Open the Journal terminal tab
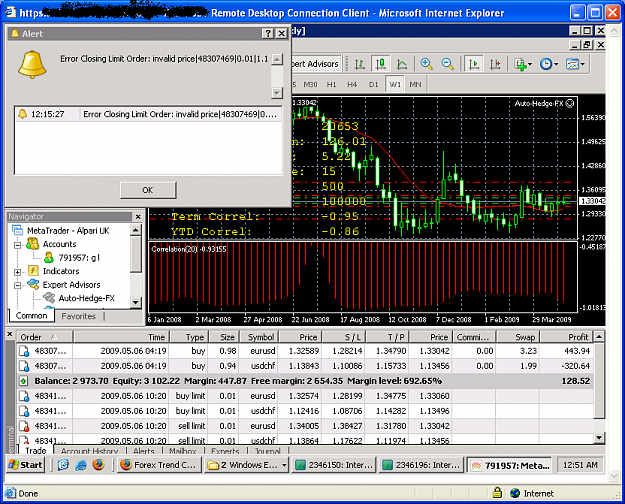The image size is (625, 504). [267, 451]
